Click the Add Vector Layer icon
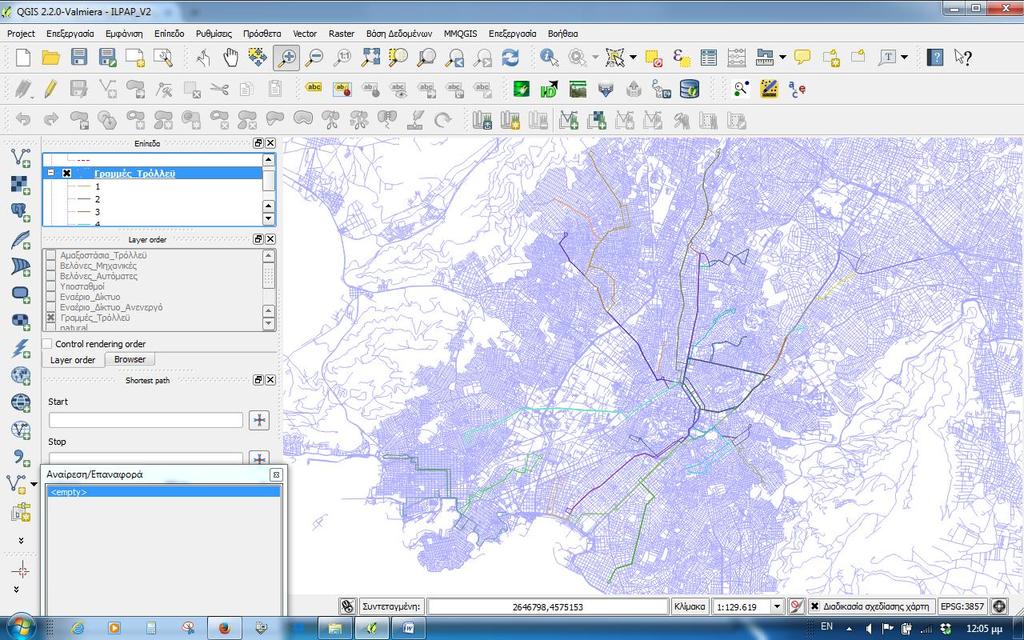The width and height of the screenshot is (1024, 640). click(x=20, y=157)
